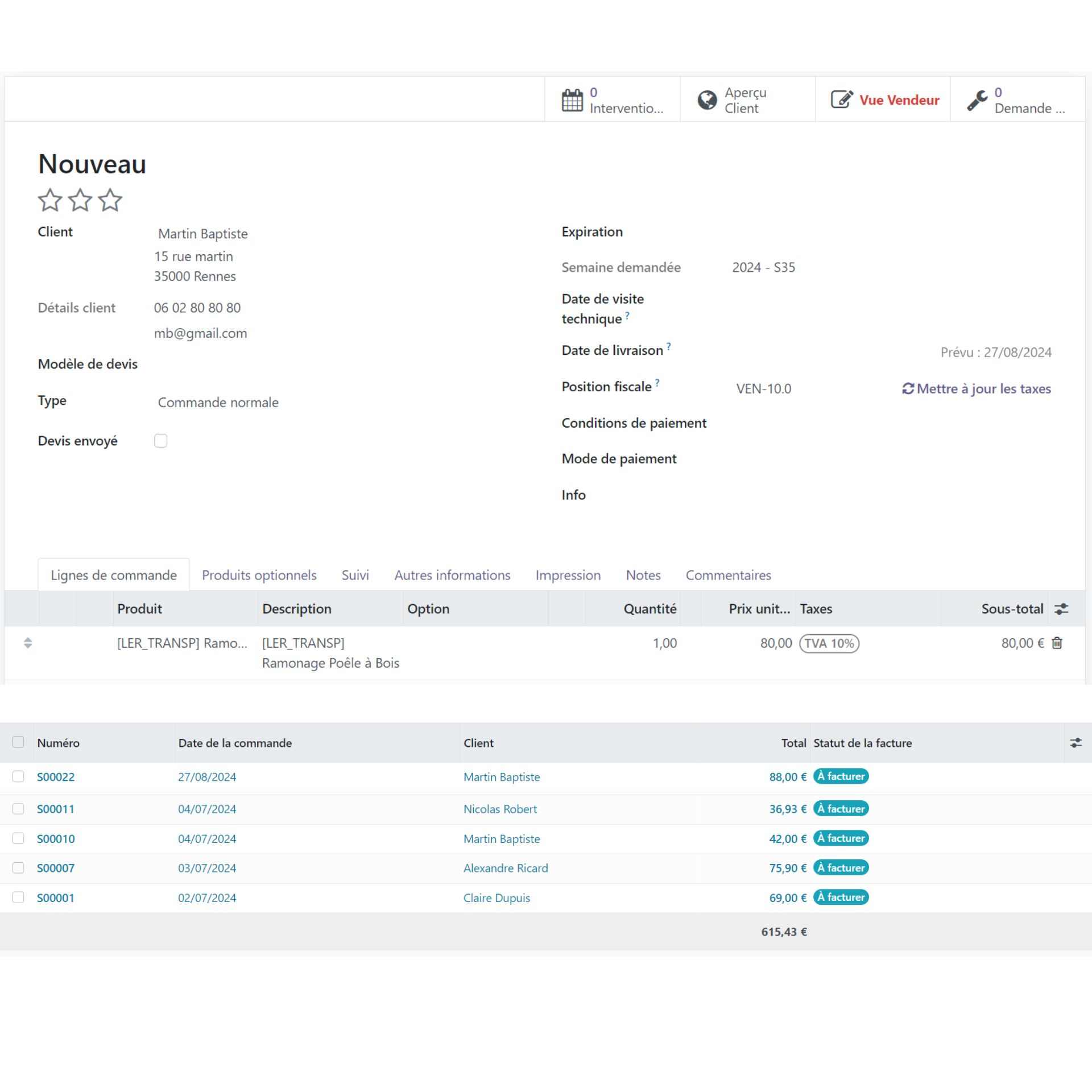Select order S00022 checkbox
Viewport: 1092px width, 1092px height.
[18, 776]
